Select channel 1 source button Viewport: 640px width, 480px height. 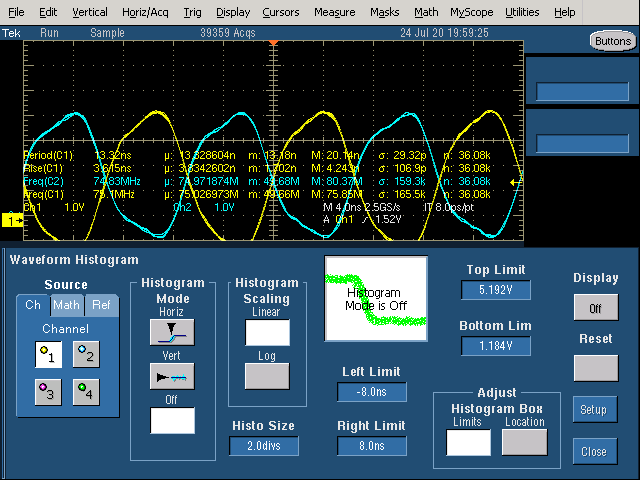pyautogui.click(x=48, y=352)
